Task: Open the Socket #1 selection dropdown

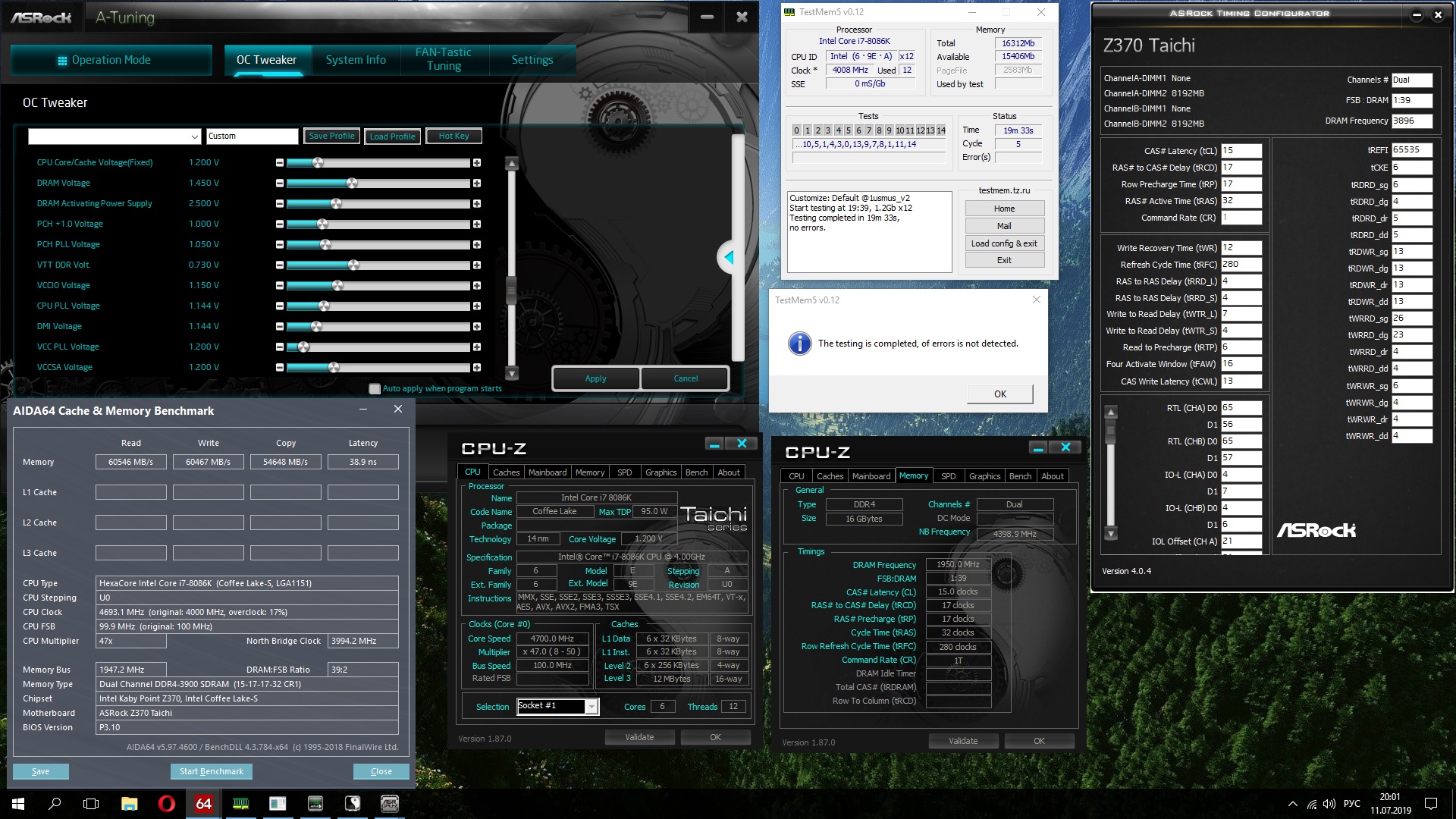Action: pos(591,707)
